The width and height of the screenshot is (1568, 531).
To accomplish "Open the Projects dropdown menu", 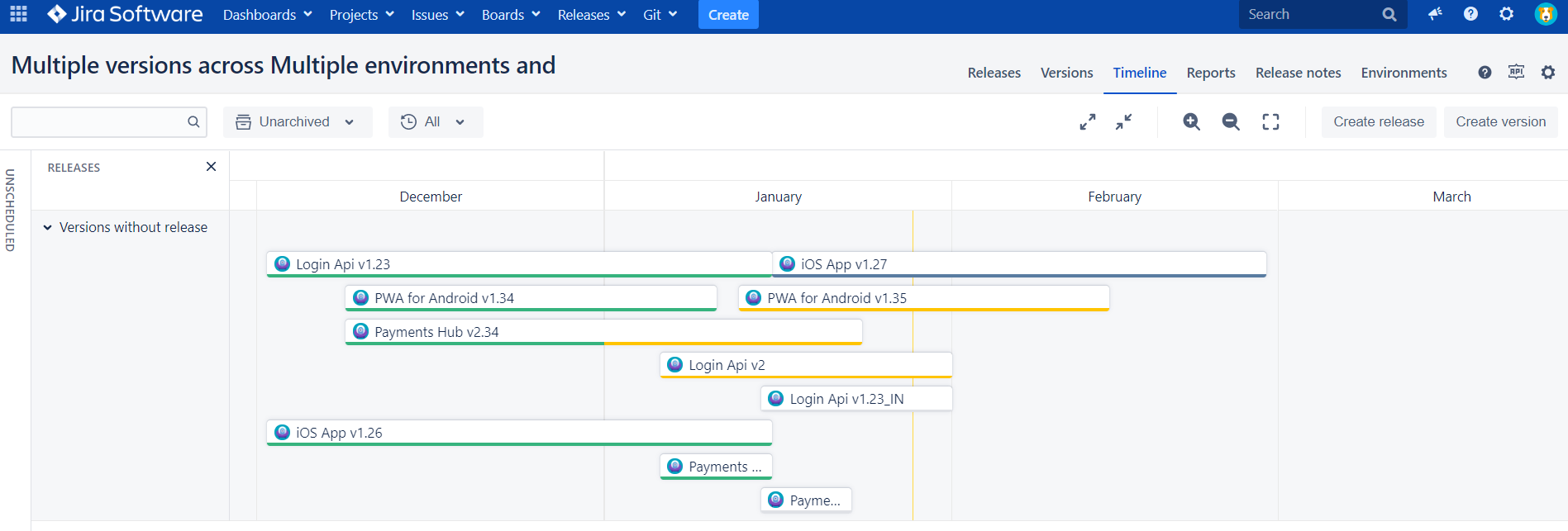I will [362, 15].
